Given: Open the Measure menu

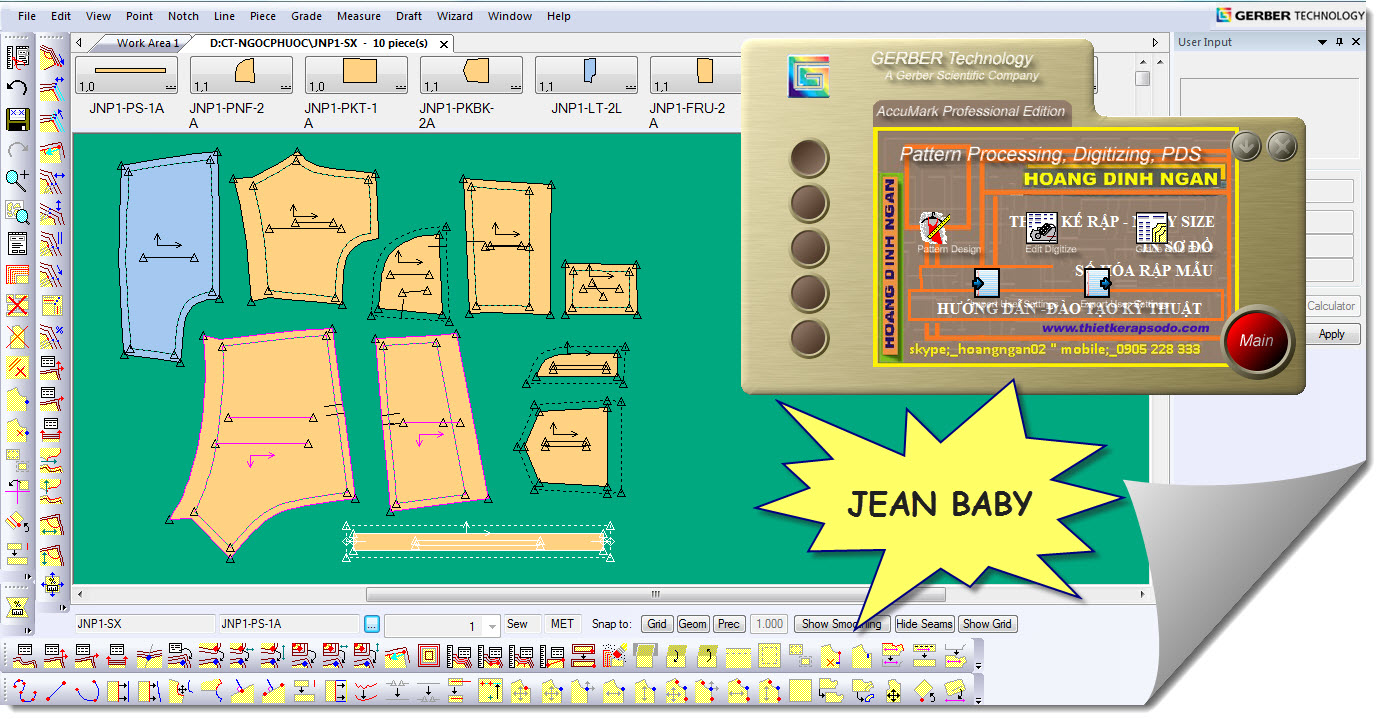Looking at the screenshot, I should 359,16.
